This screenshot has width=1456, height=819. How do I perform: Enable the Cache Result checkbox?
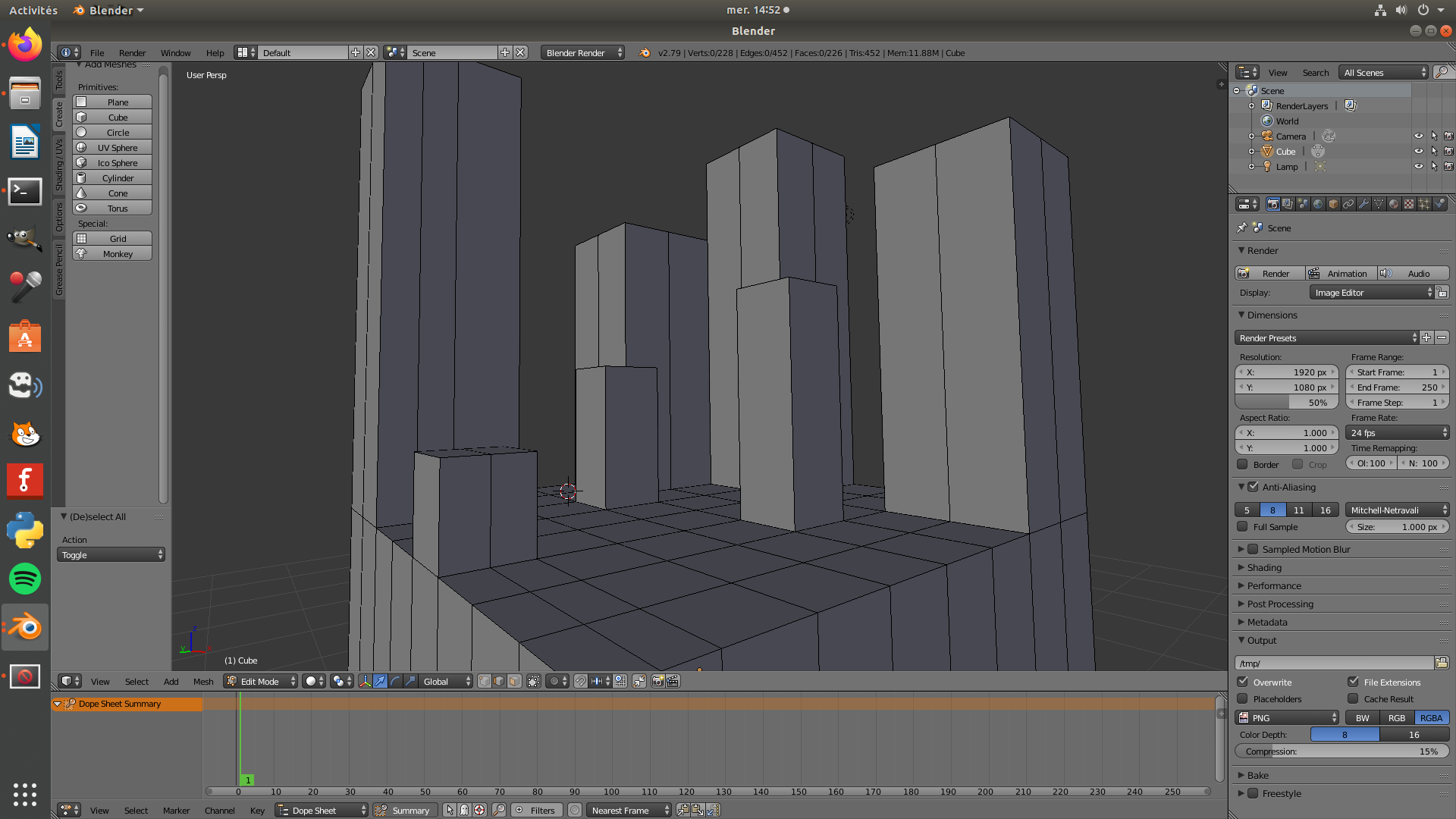[x=1353, y=698]
